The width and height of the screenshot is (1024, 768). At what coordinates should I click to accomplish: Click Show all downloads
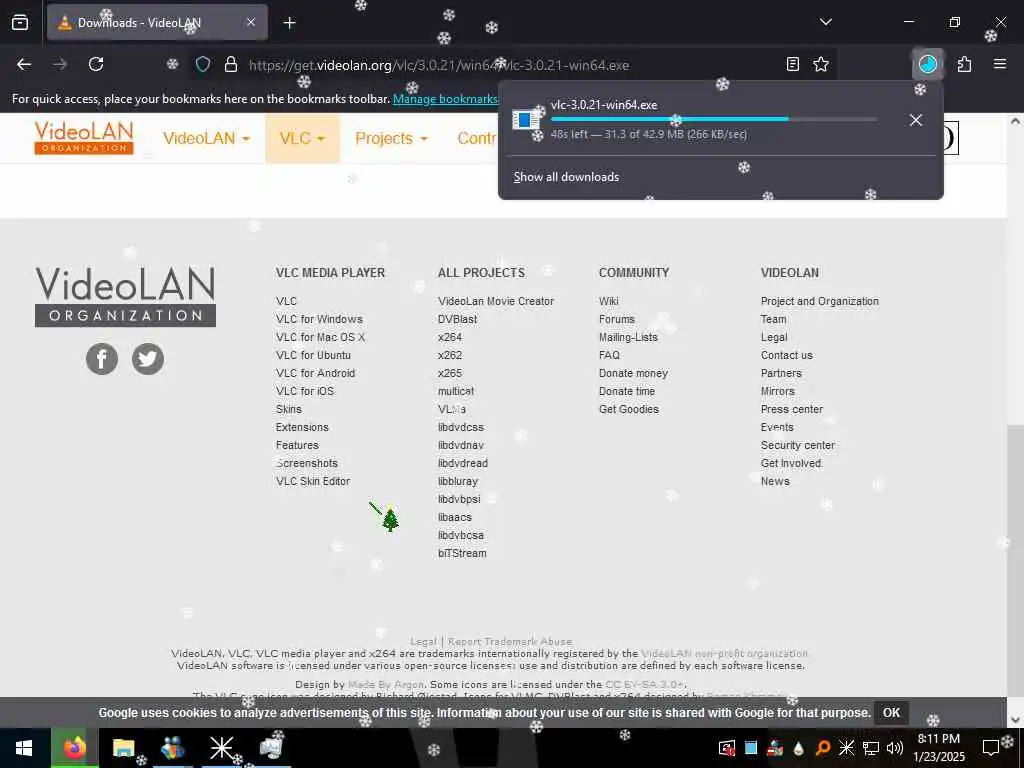[x=566, y=177]
